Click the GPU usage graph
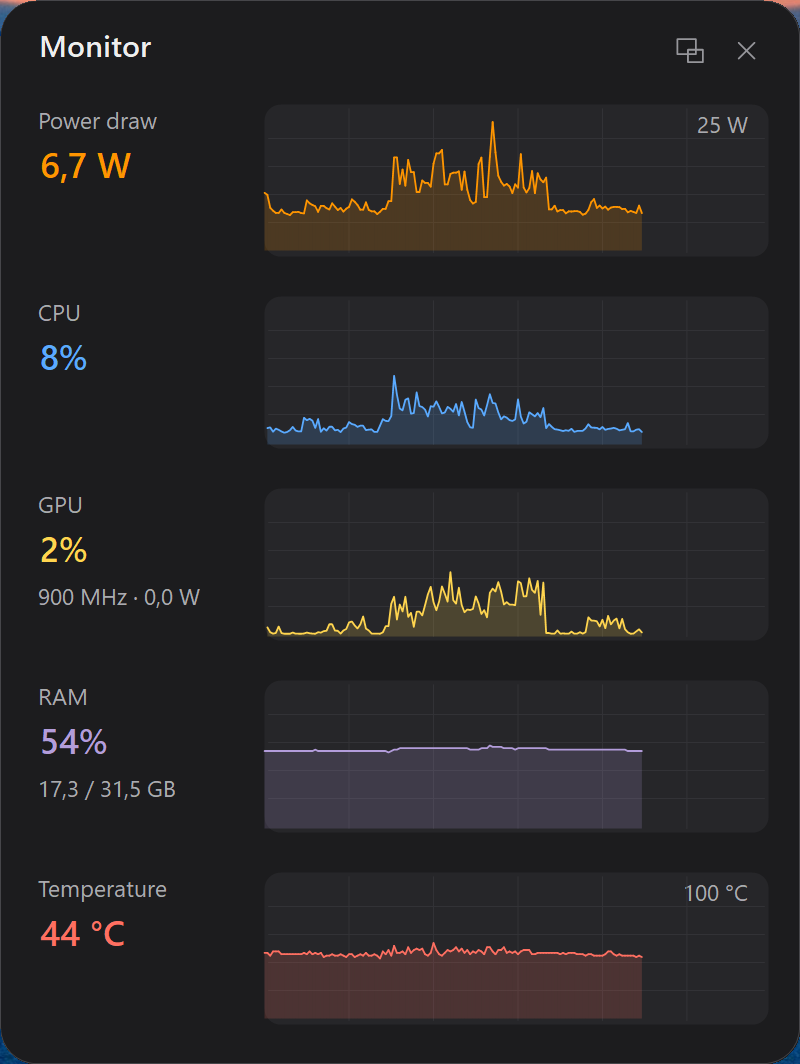800x1064 pixels. tap(516, 564)
